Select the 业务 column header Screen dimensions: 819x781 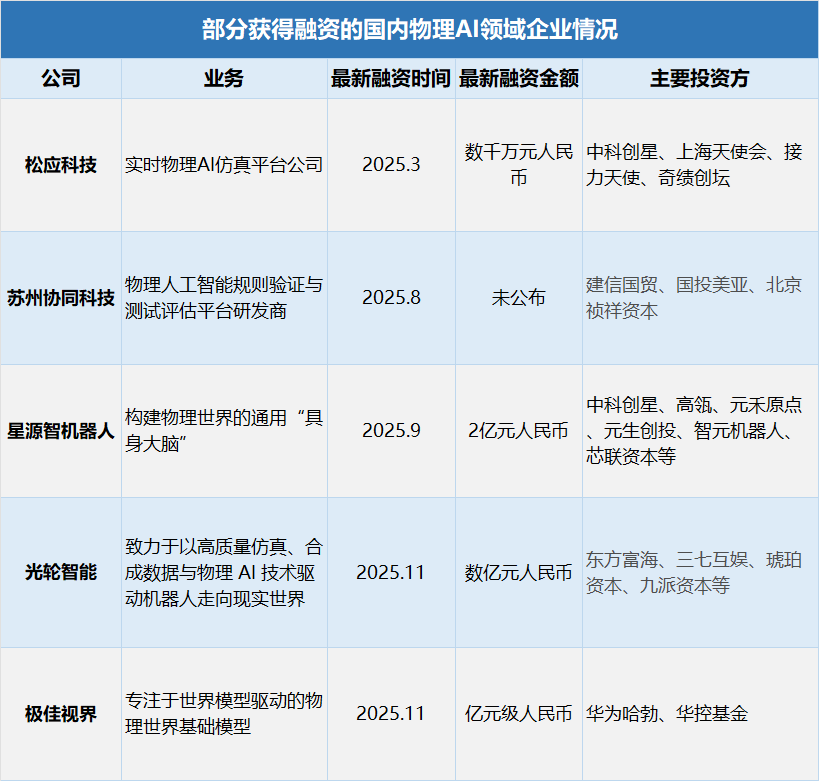(x=224, y=79)
